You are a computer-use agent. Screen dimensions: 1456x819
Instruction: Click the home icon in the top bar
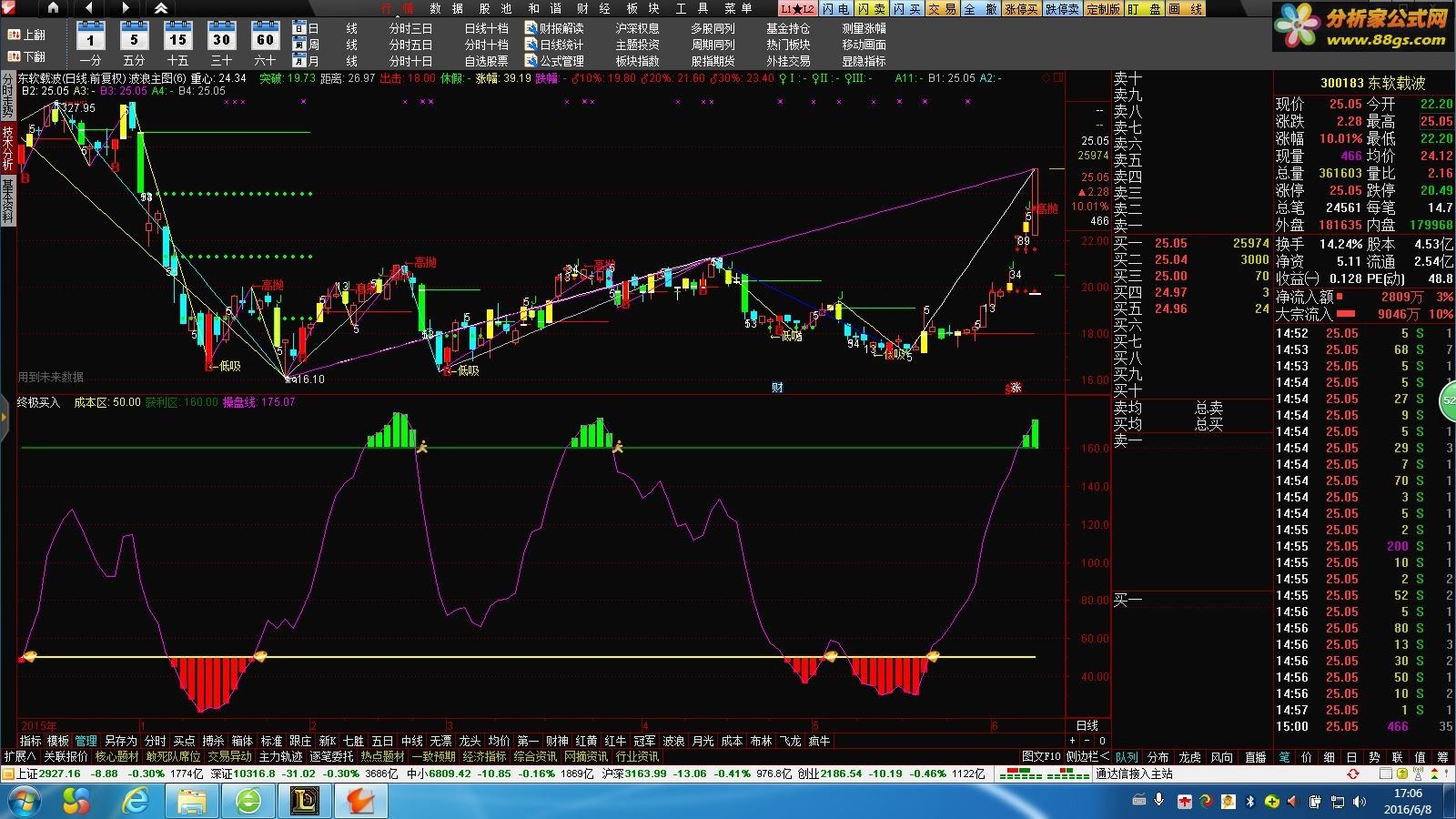coord(53,8)
